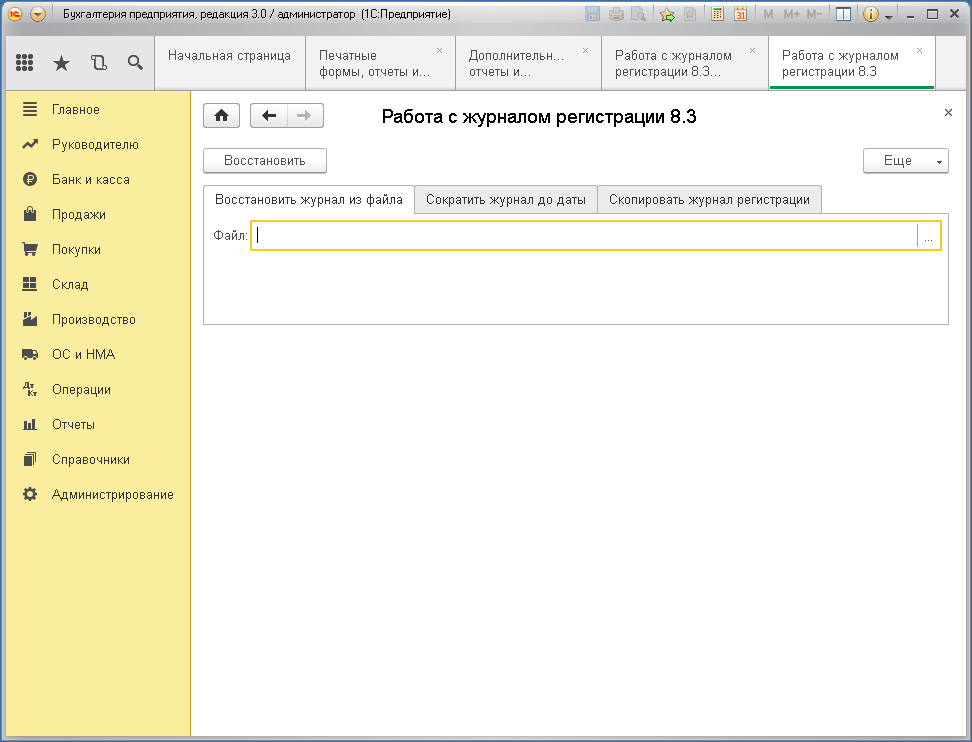Screen dimensions: 972x742
Task: Open the main menu orange dropdown in the title bar
Action: click(x=38, y=14)
